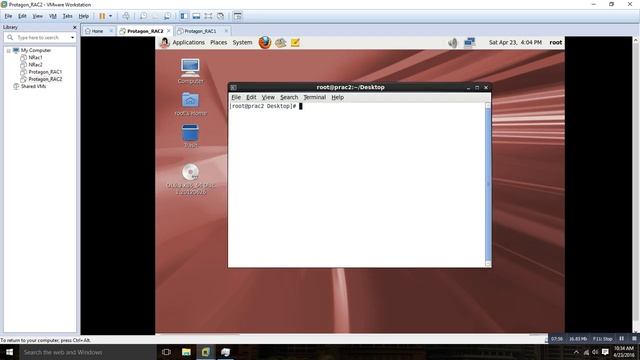The image size is (640, 360).
Task: Click the console view icon in toolbar
Action: 238,16
